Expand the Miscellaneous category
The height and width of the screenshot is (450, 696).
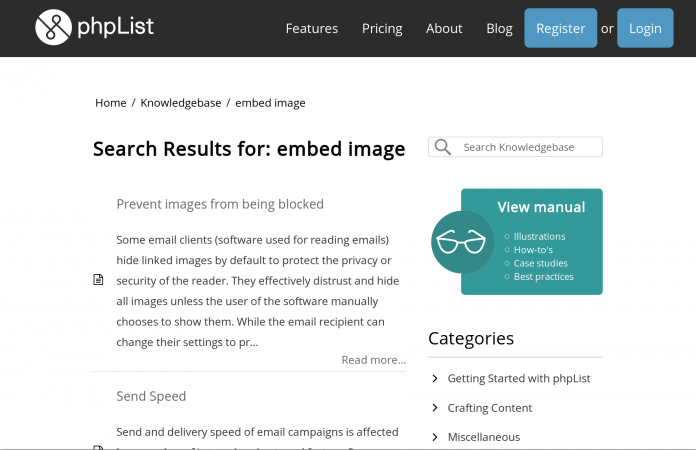pyautogui.click(x=435, y=436)
